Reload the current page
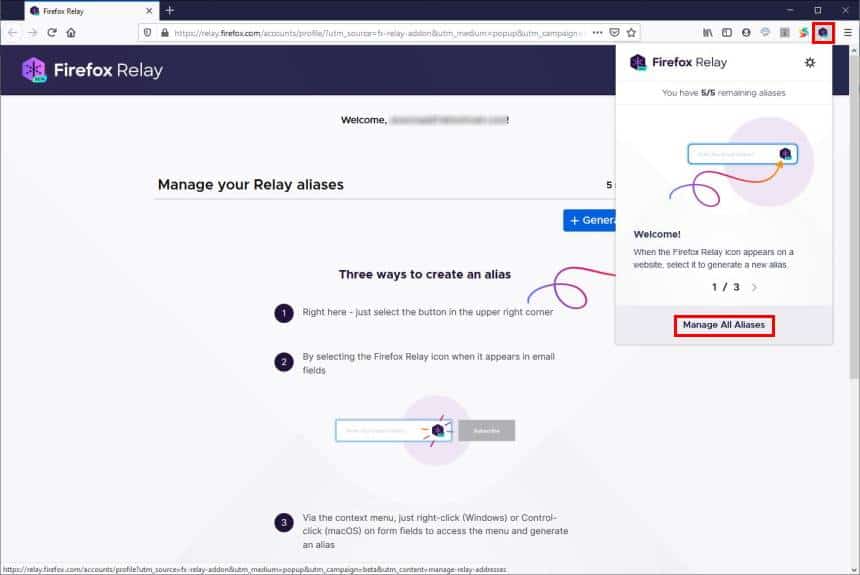The width and height of the screenshot is (860, 575). coord(52,33)
